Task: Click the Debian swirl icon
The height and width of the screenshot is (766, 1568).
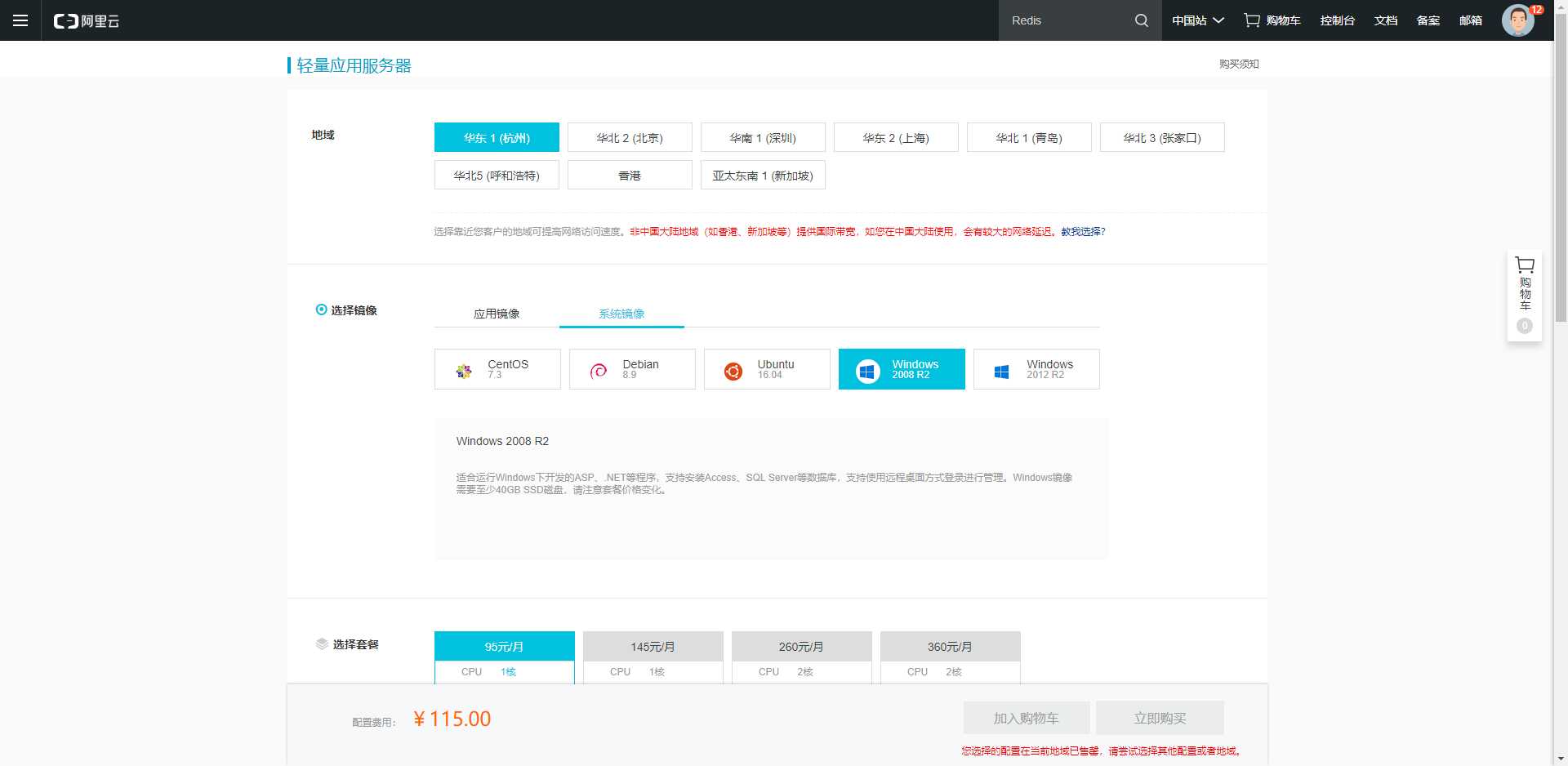Action: pos(599,372)
